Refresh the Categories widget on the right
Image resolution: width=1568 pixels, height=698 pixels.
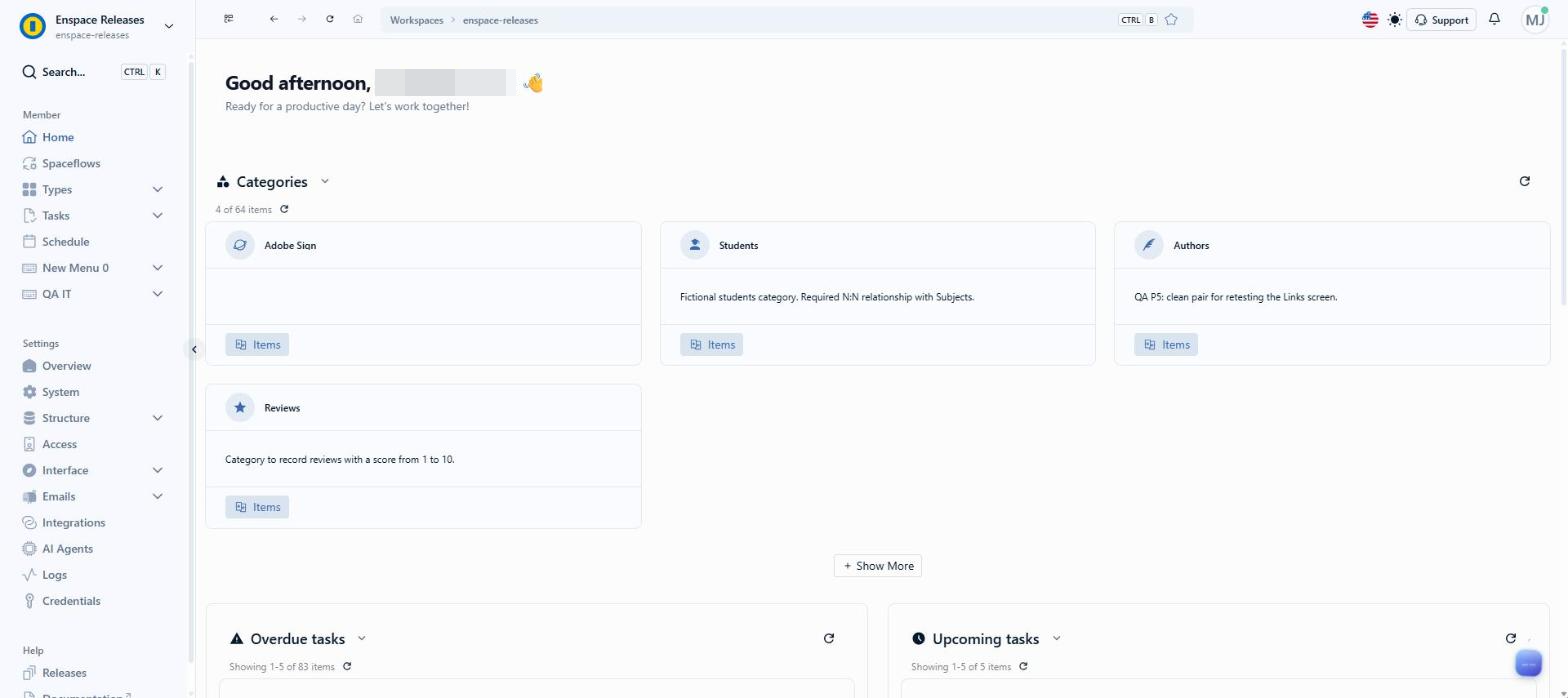click(x=1525, y=181)
